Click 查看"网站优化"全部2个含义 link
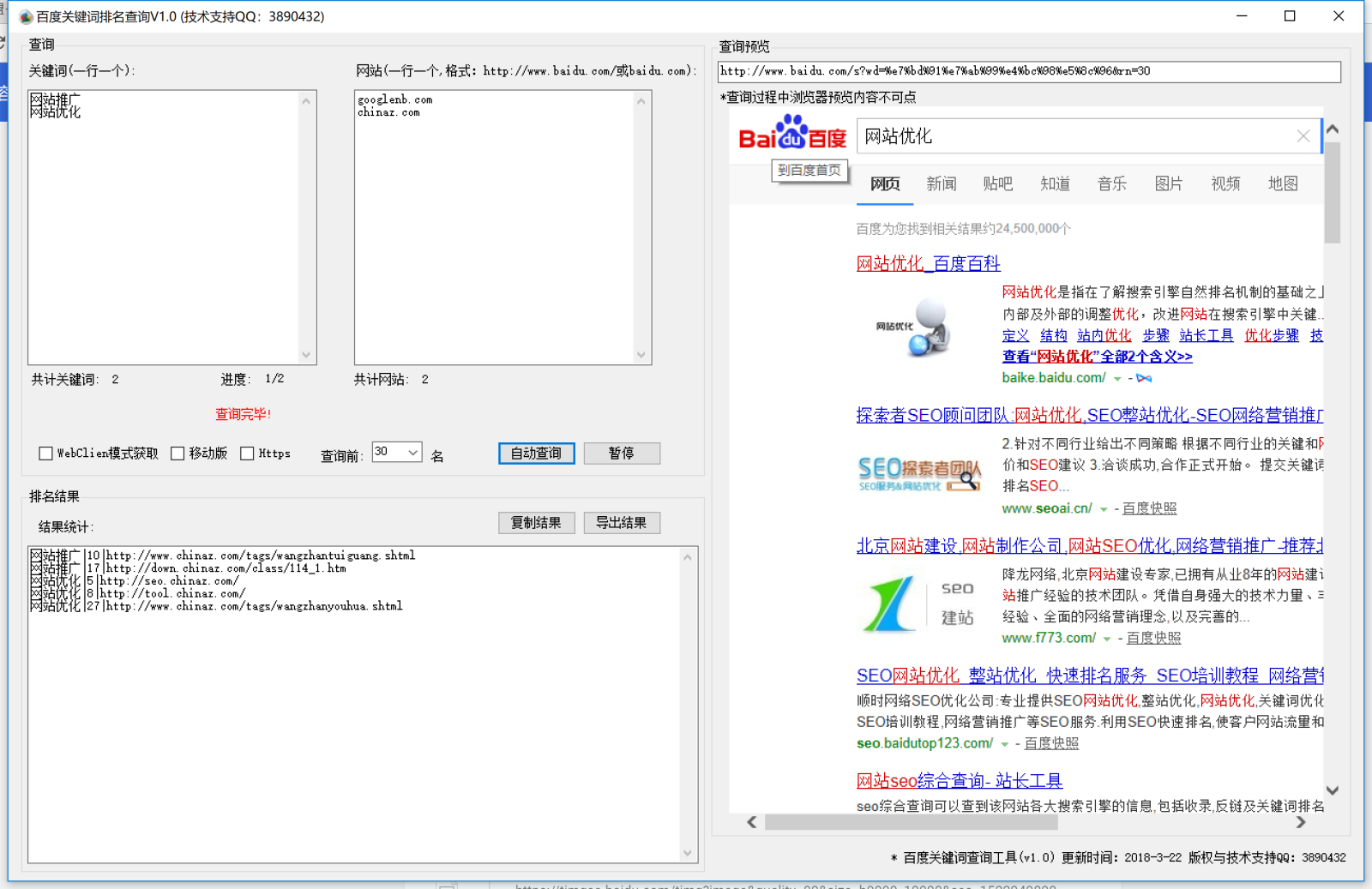Screen dimensions: 1372x889 click(1098, 357)
